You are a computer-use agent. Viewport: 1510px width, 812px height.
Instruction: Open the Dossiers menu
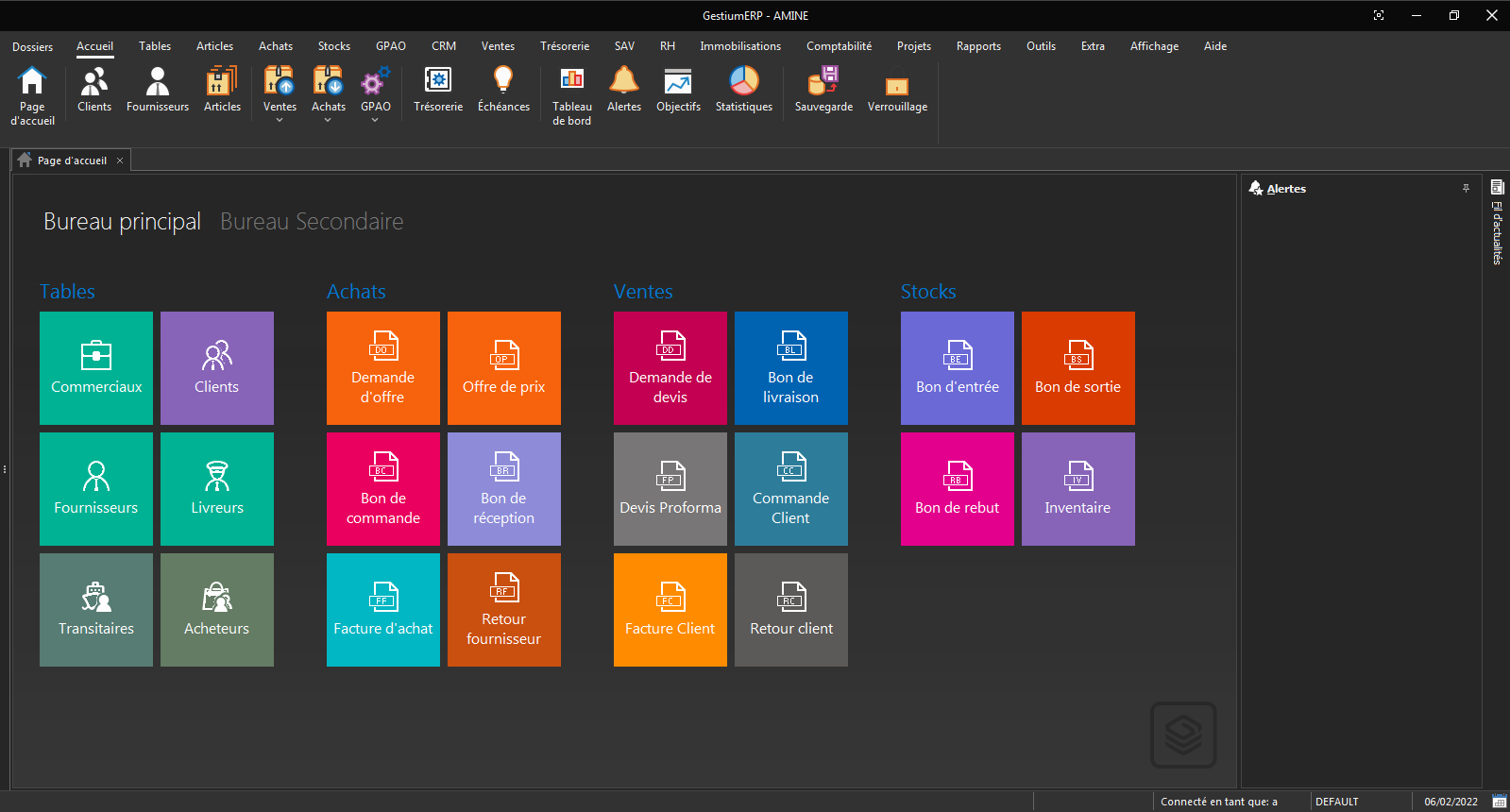[33, 46]
